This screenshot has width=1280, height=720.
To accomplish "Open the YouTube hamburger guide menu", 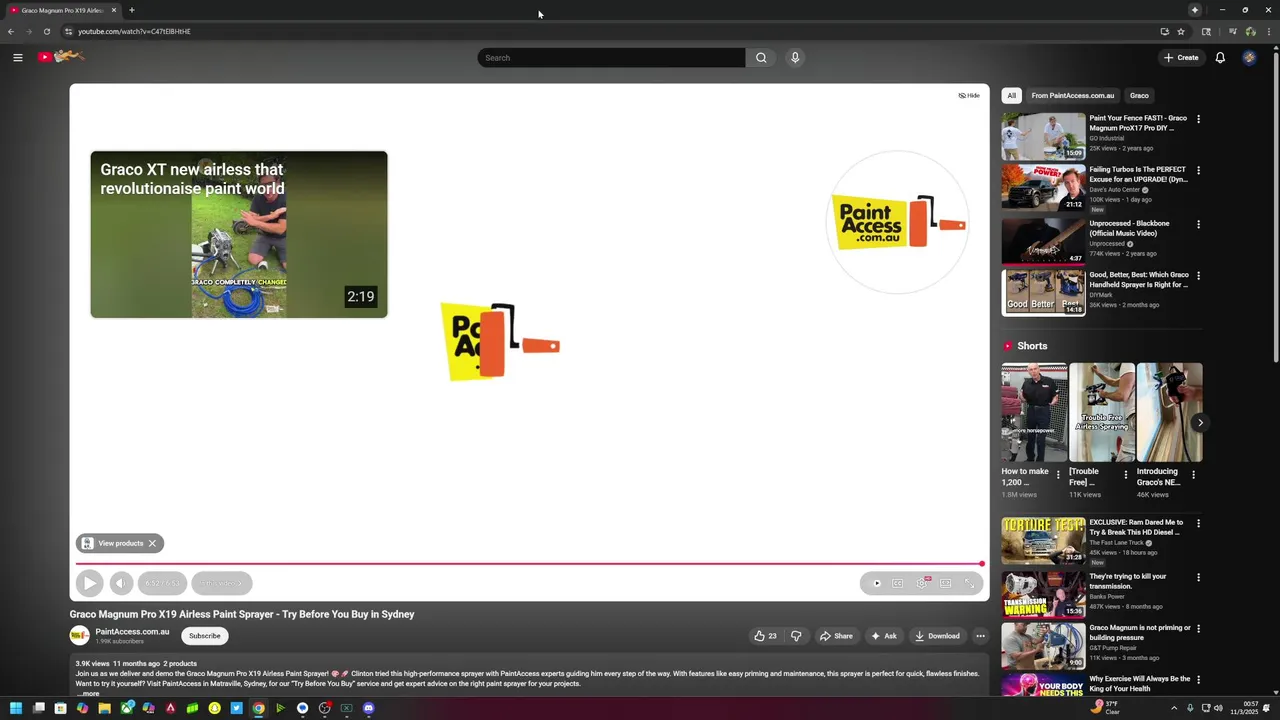I will 17,57.
